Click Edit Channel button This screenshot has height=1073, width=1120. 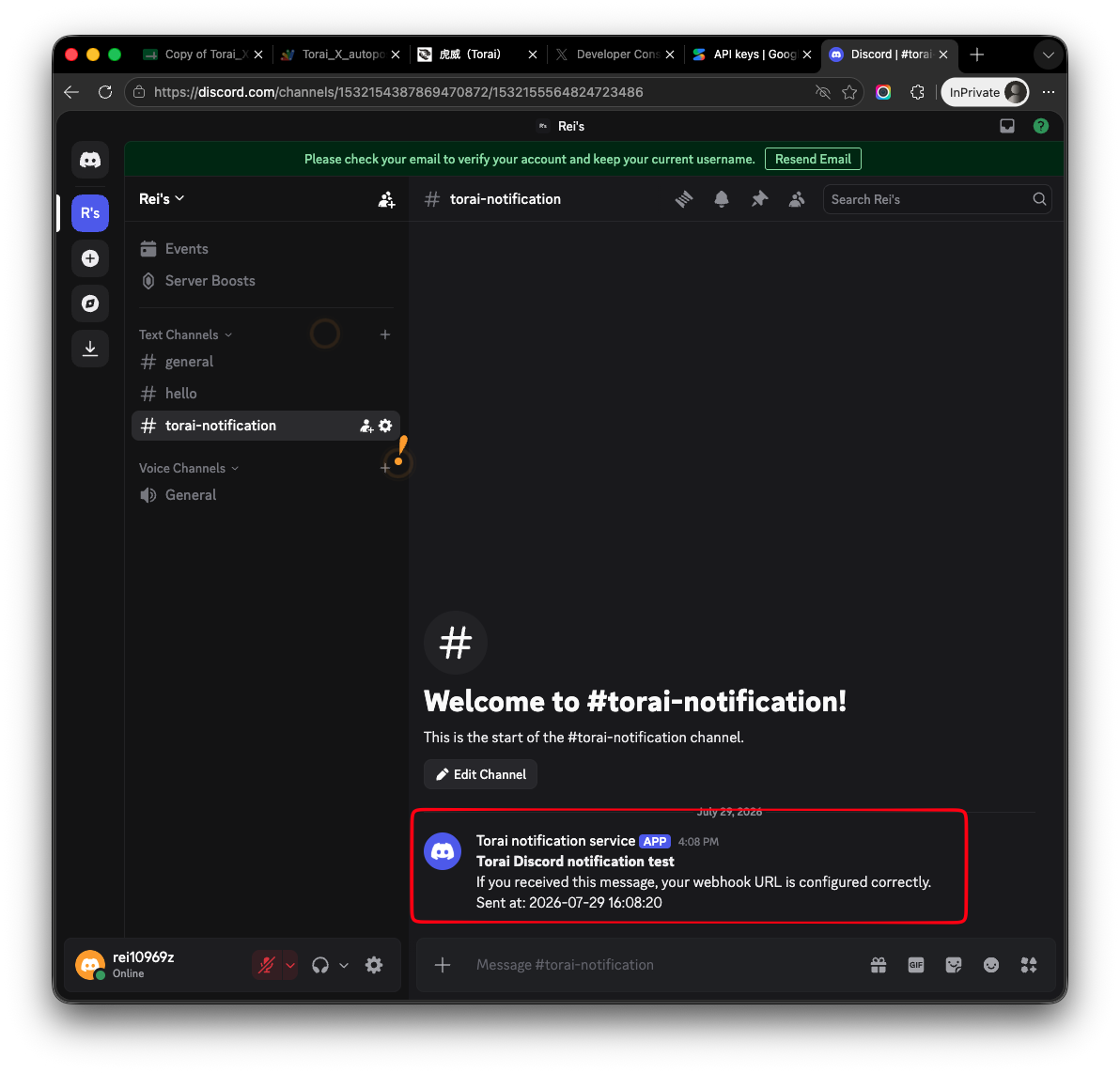pyautogui.click(x=480, y=774)
